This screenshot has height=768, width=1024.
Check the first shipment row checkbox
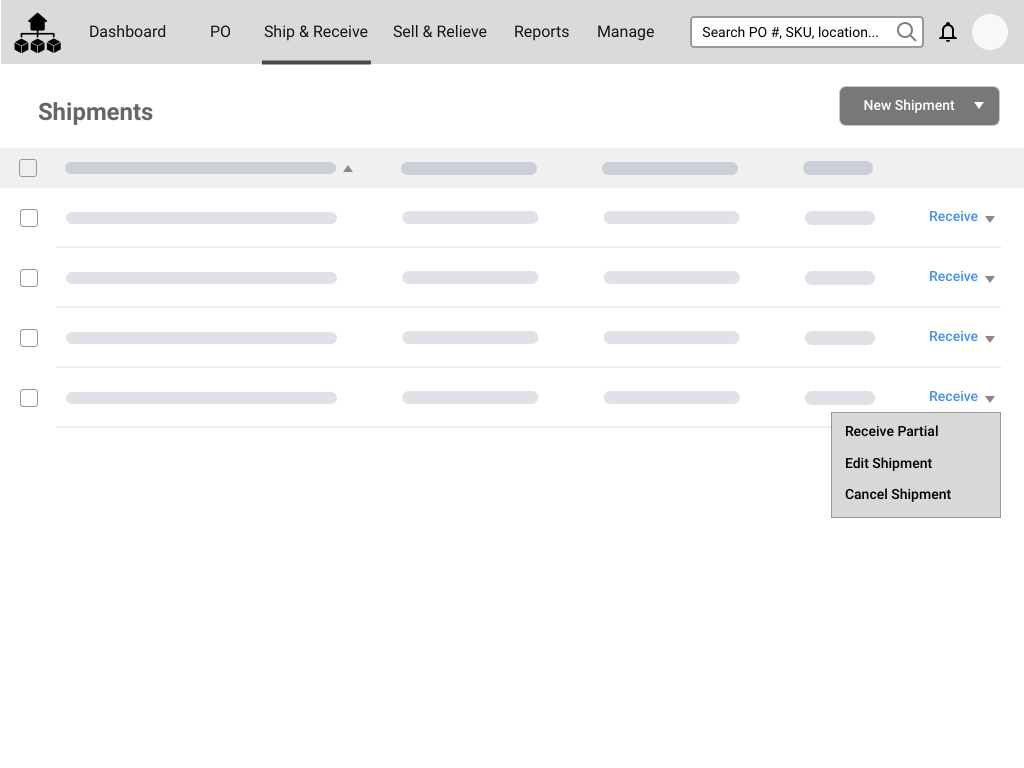coord(29,218)
